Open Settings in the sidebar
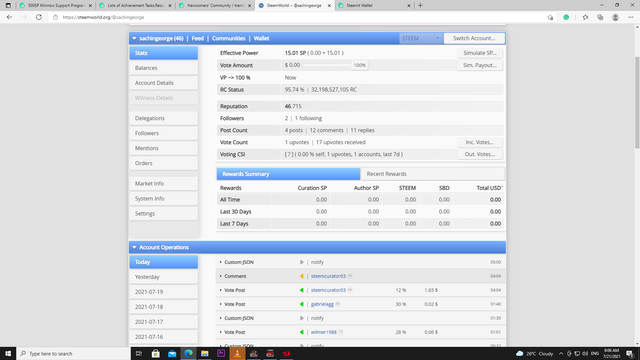This screenshot has width=640, height=360. tap(164, 213)
